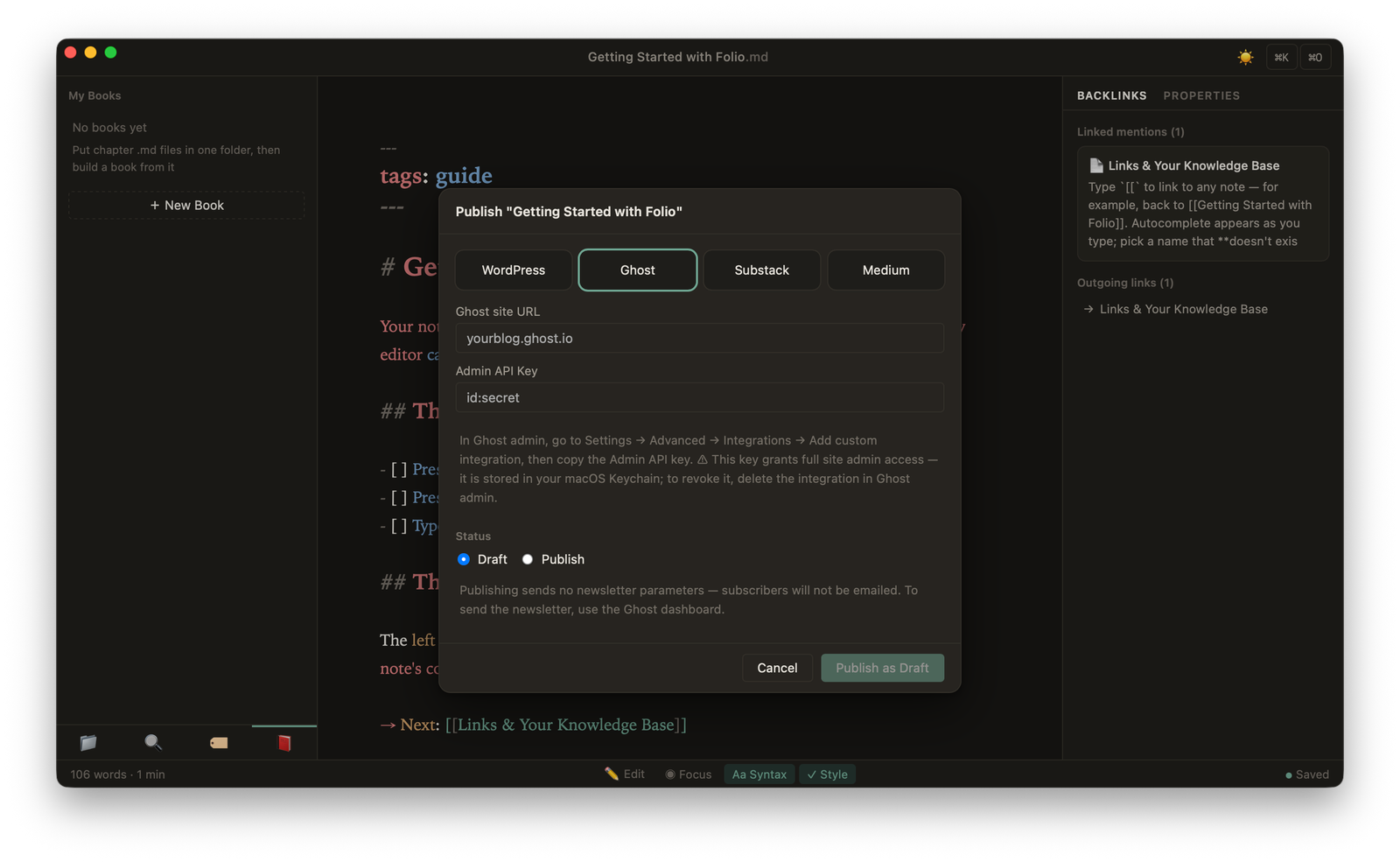Image resolution: width=1400 pixels, height=862 pixels.
Task: Follow the Next wikilink in the editor
Action: pos(566,725)
